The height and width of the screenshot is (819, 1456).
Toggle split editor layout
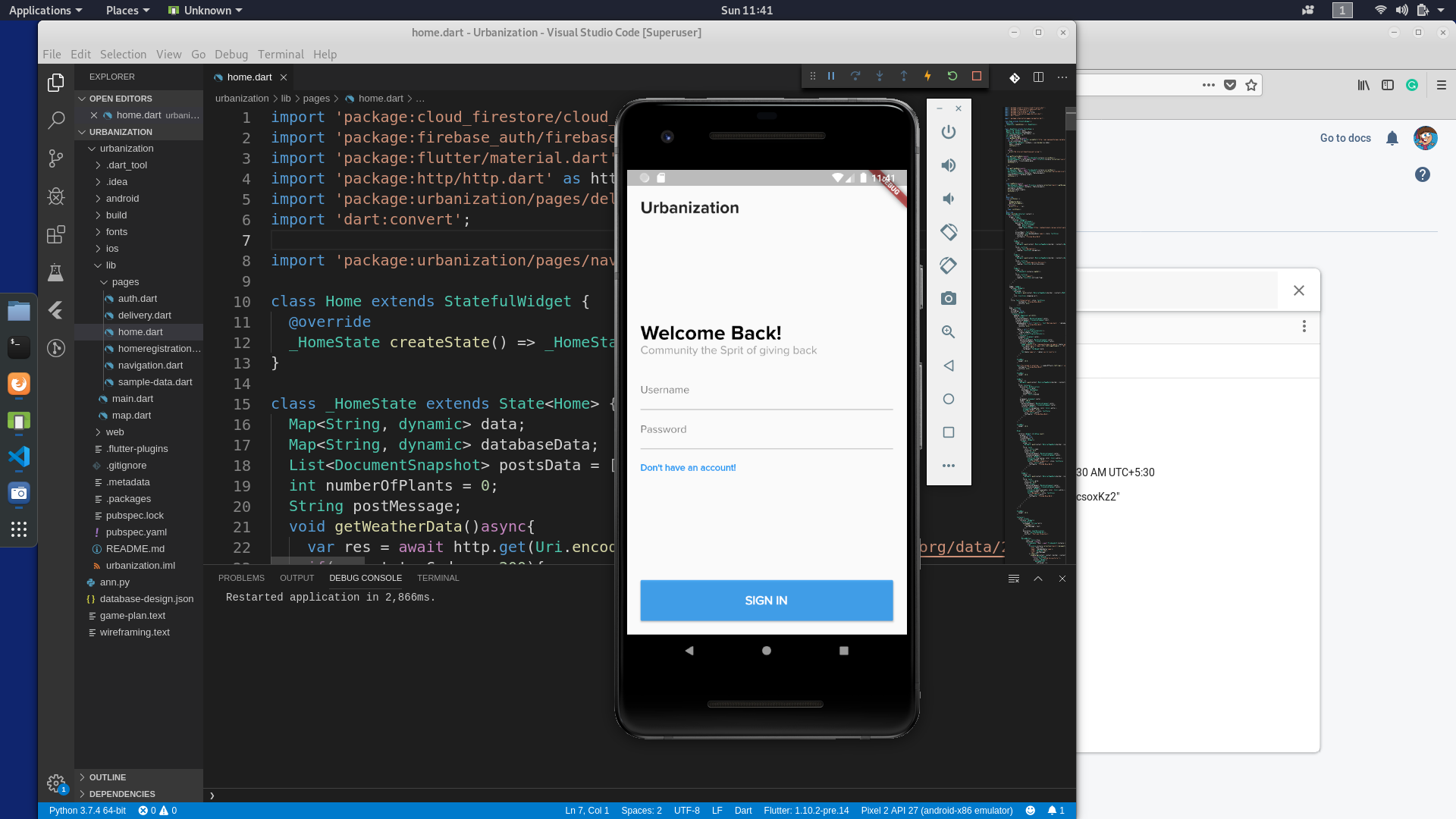(x=1038, y=77)
